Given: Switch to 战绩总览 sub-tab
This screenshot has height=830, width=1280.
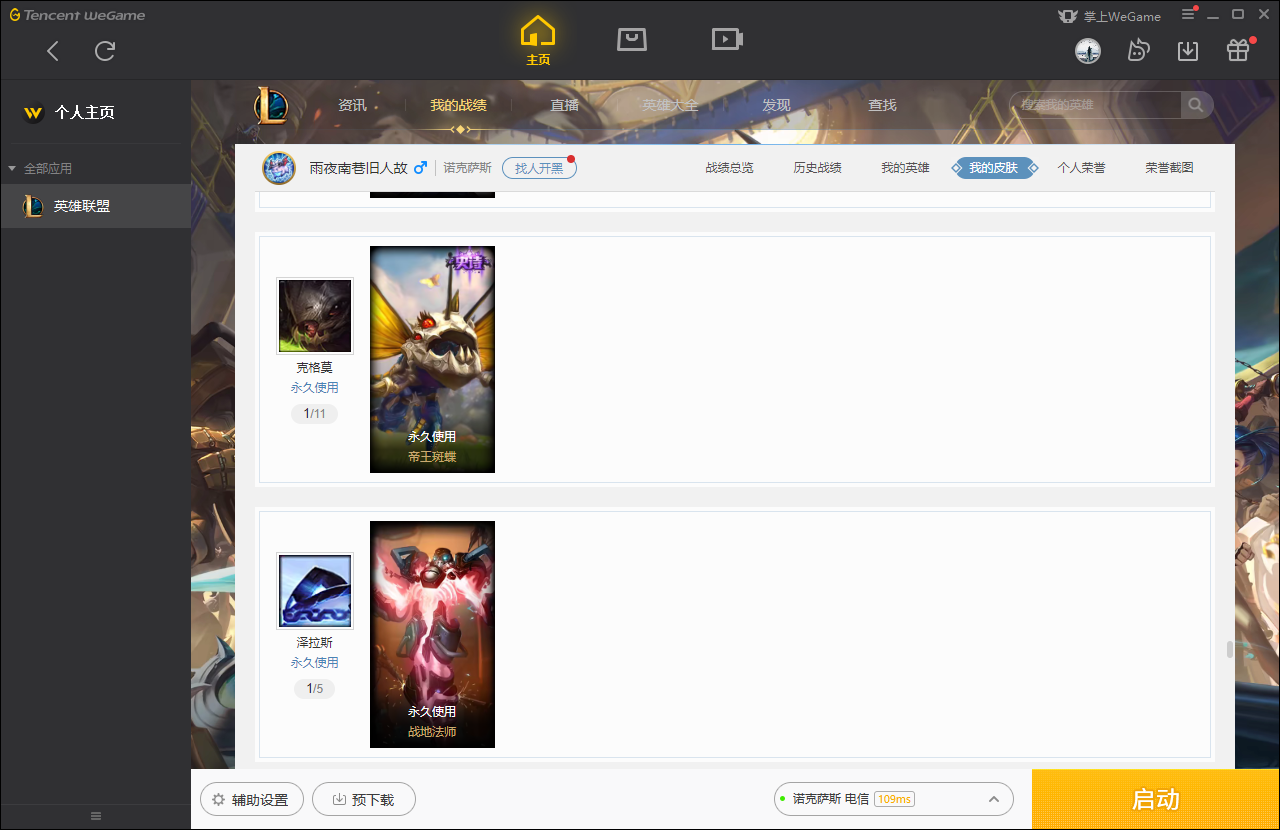Looking at the screenshot, I should [x=729, y=168].
